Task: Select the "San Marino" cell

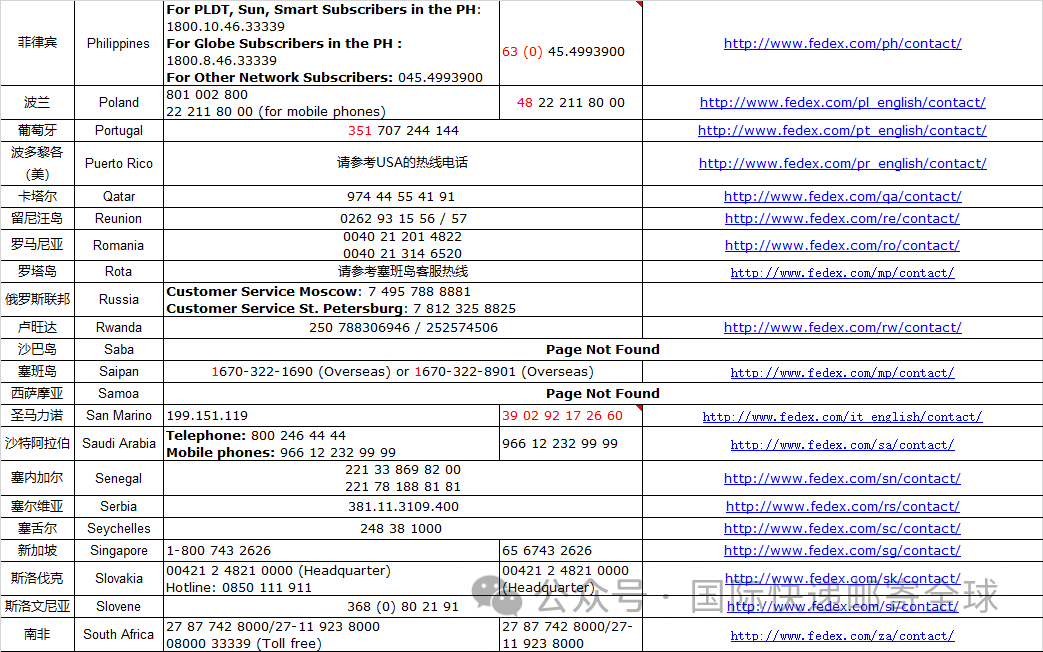Action: tap(118, 415)
